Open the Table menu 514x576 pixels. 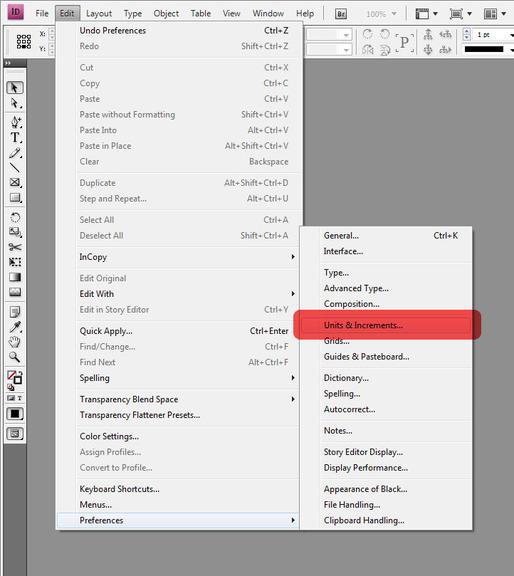tap(201, 14)
